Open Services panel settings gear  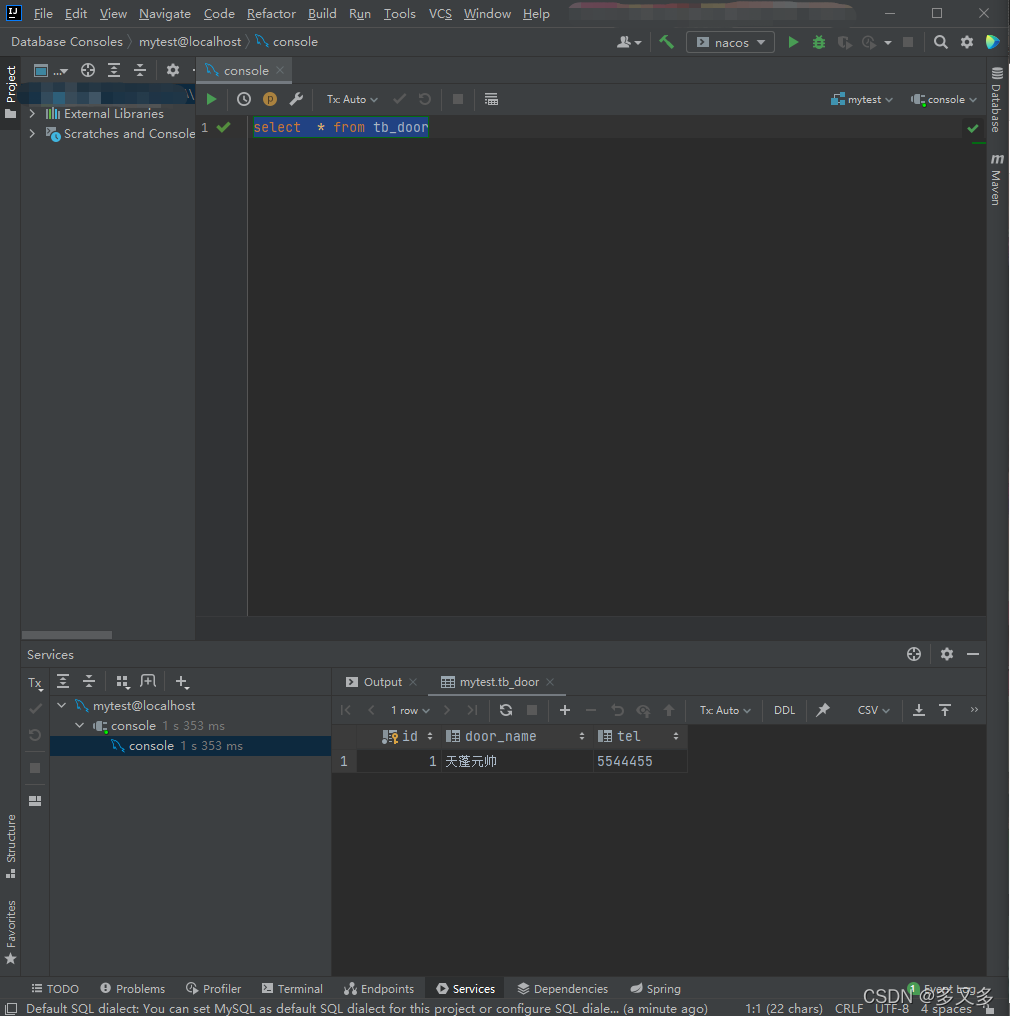947,654
